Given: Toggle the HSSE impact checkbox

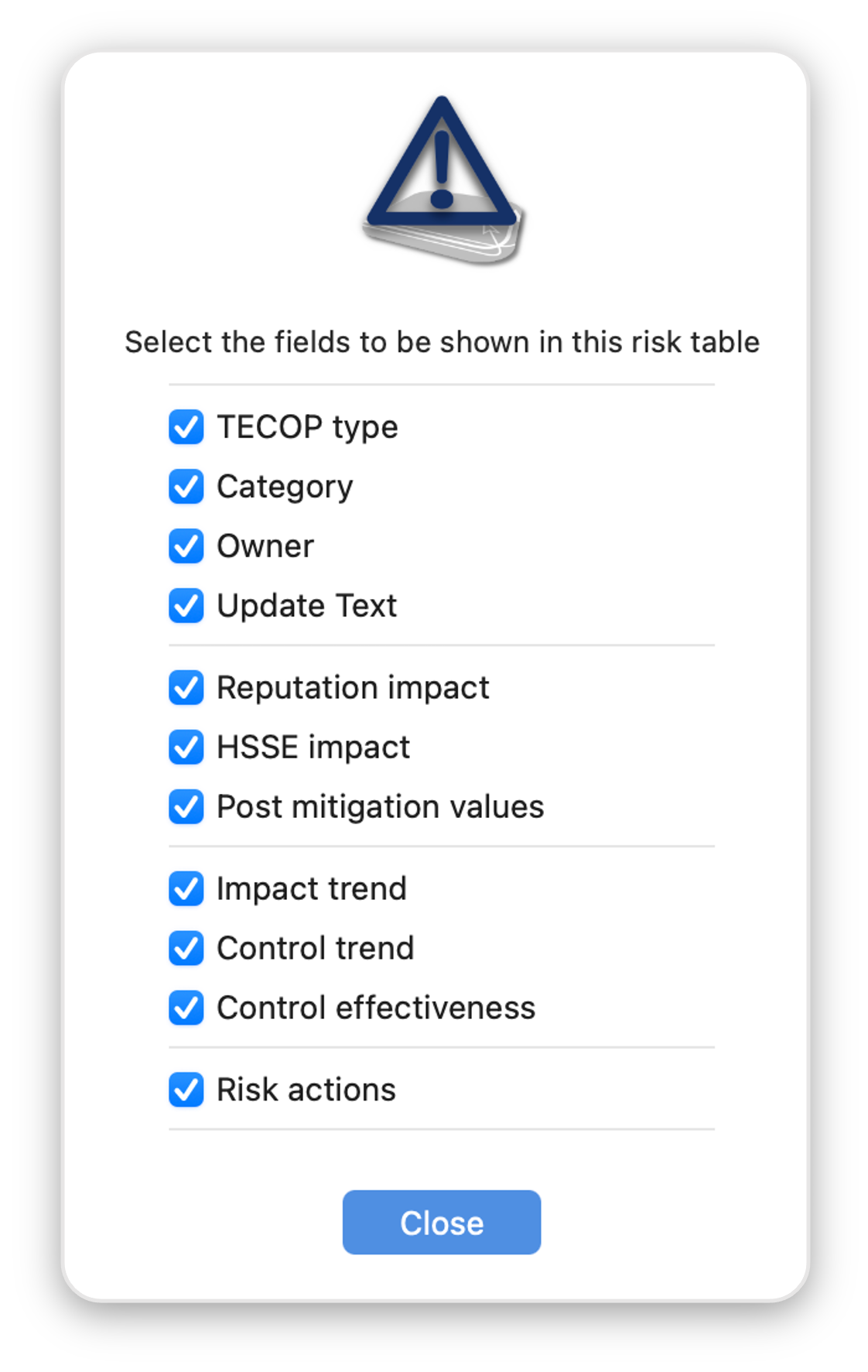Looking at the screenshot, I should [186, 747].
